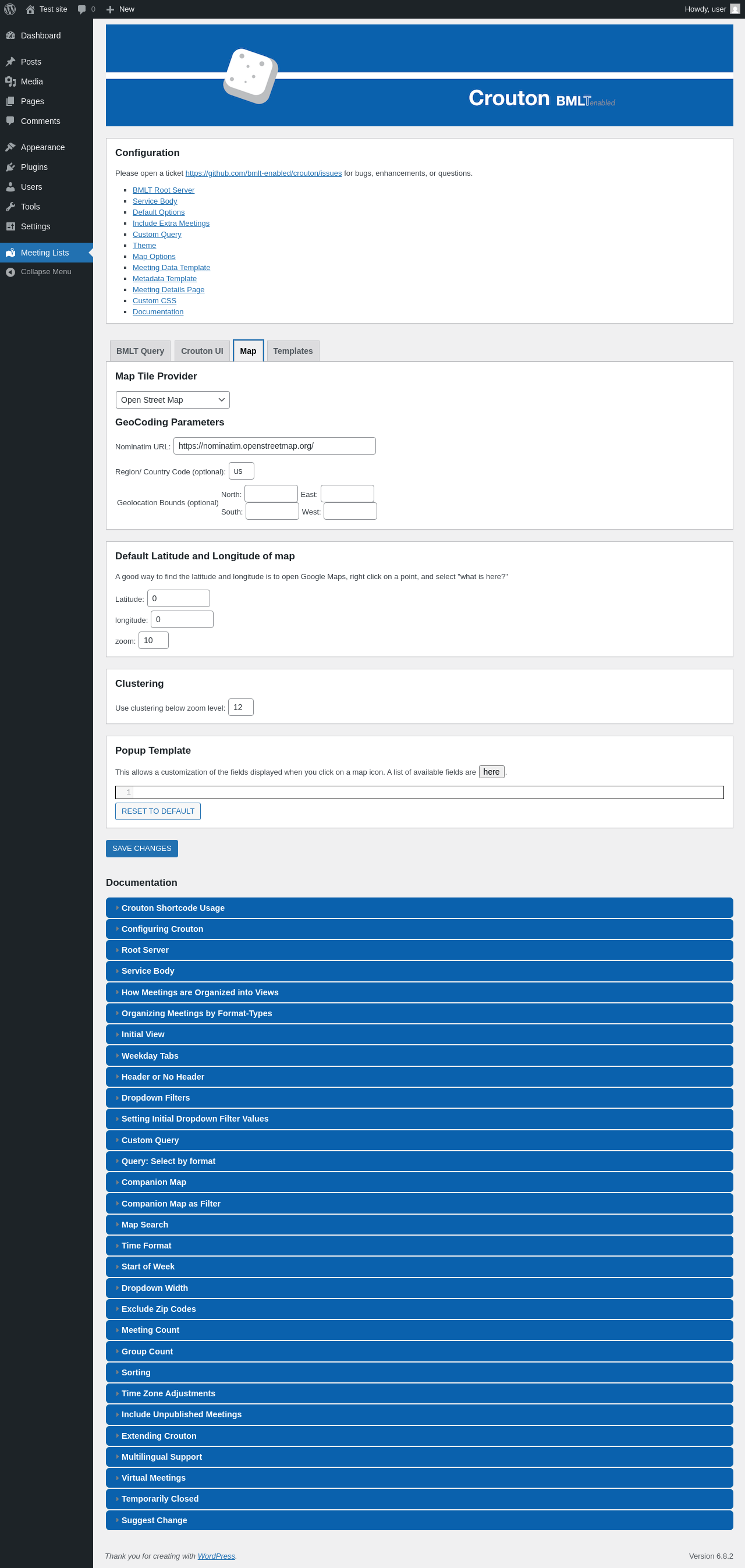Click the comments bubble in admin bar
Image resolution: width=745 pixels, height=1568 pixels.
click(x=81, y=9)
